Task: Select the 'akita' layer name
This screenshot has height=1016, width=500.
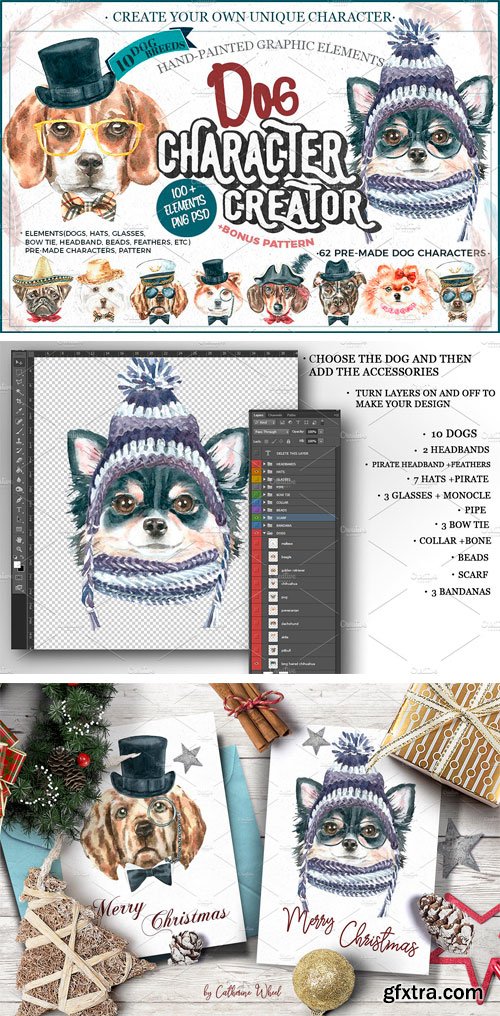Action: 284,637
